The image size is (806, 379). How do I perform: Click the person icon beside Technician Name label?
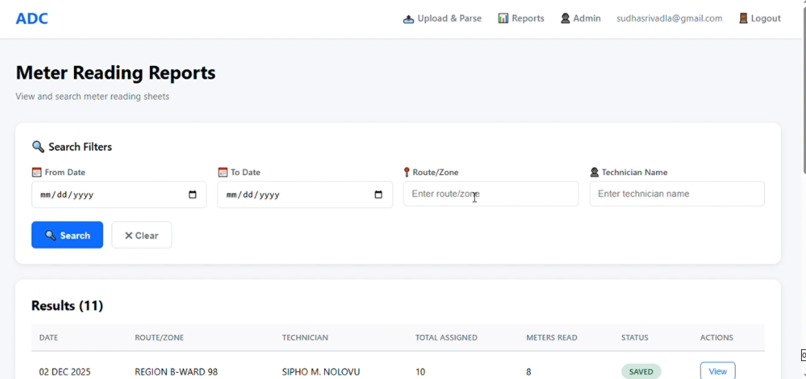pos(595,172)
